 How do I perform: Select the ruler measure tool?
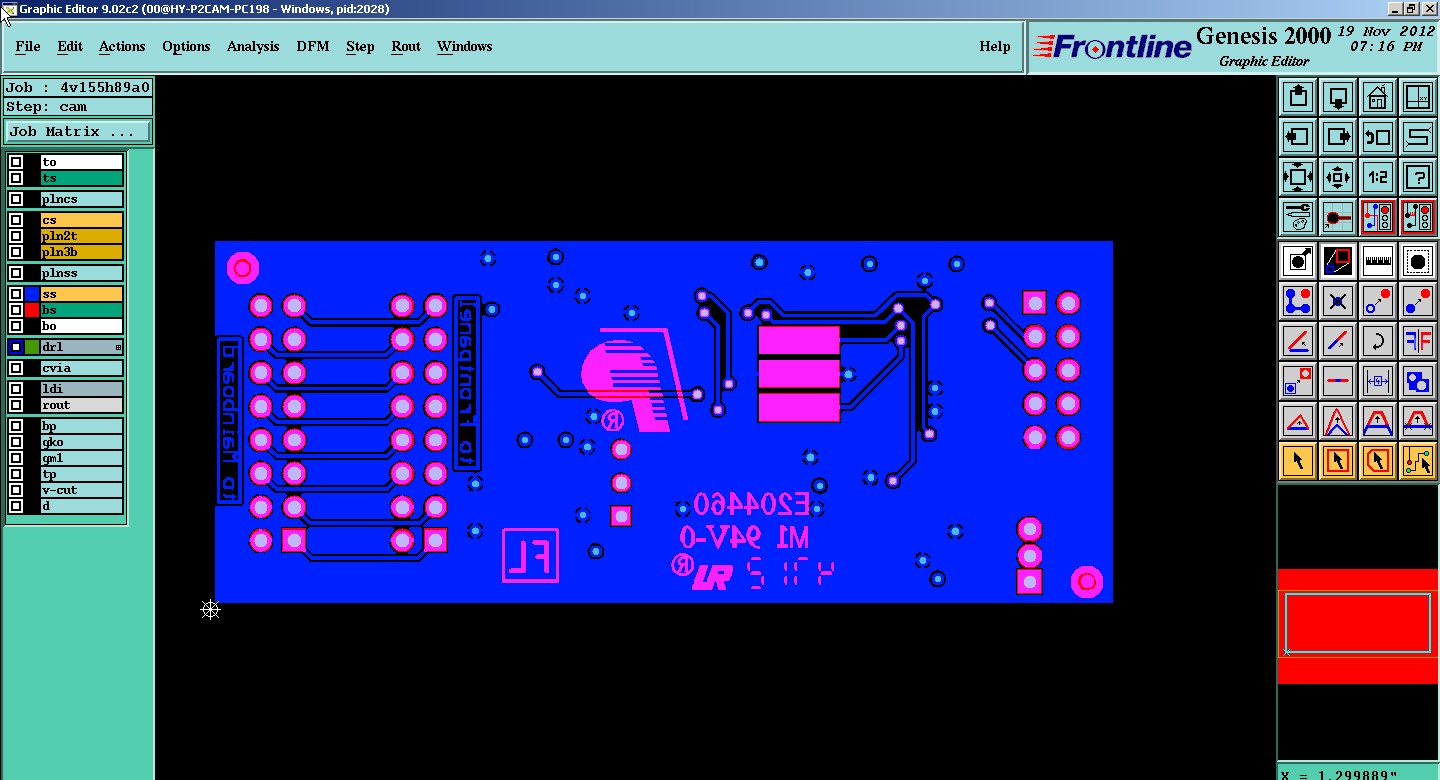1378,261
